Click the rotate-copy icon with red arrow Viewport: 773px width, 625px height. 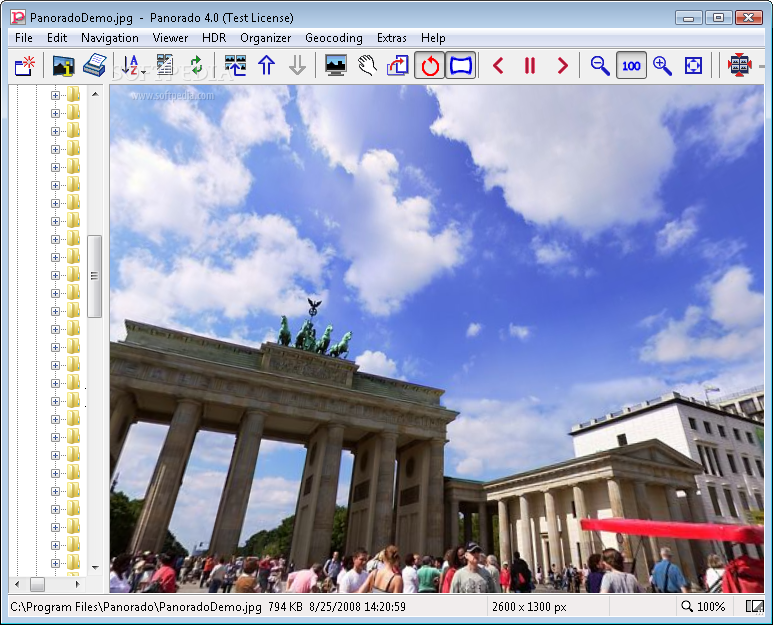[x=398, y=66]
